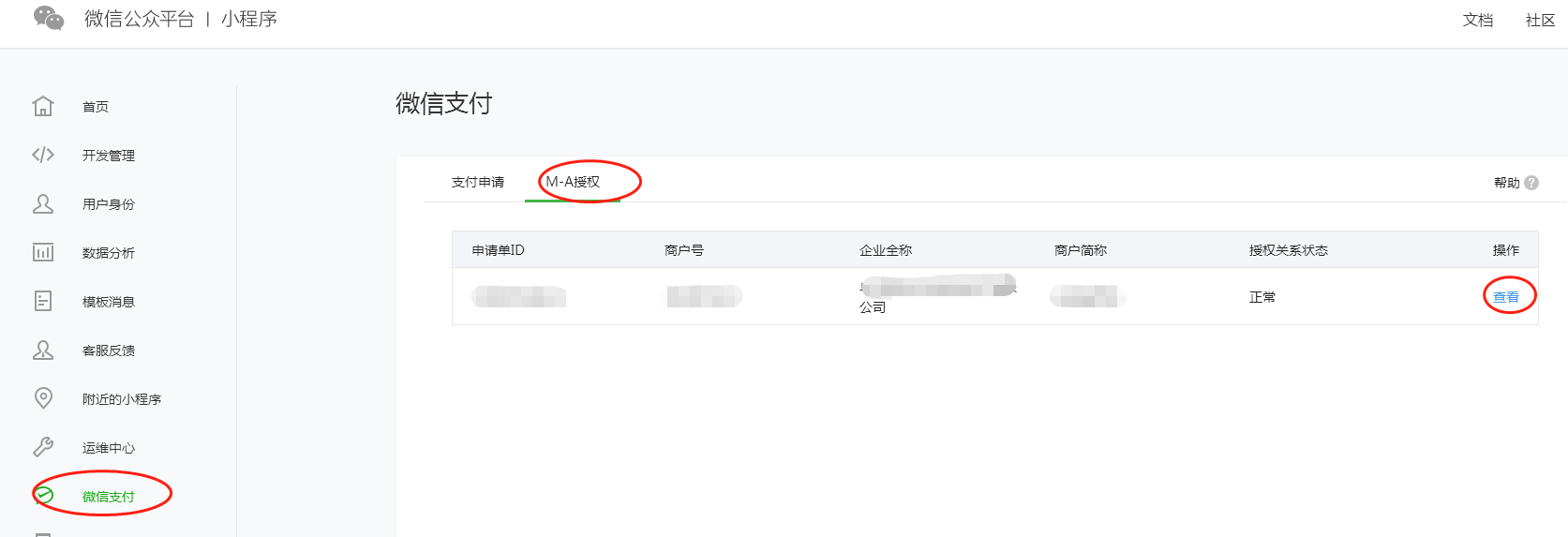The width and height of the screenshot is (1568, 537).
Task: Open 开发管理 in the sidebar
Action: point(109,156)
